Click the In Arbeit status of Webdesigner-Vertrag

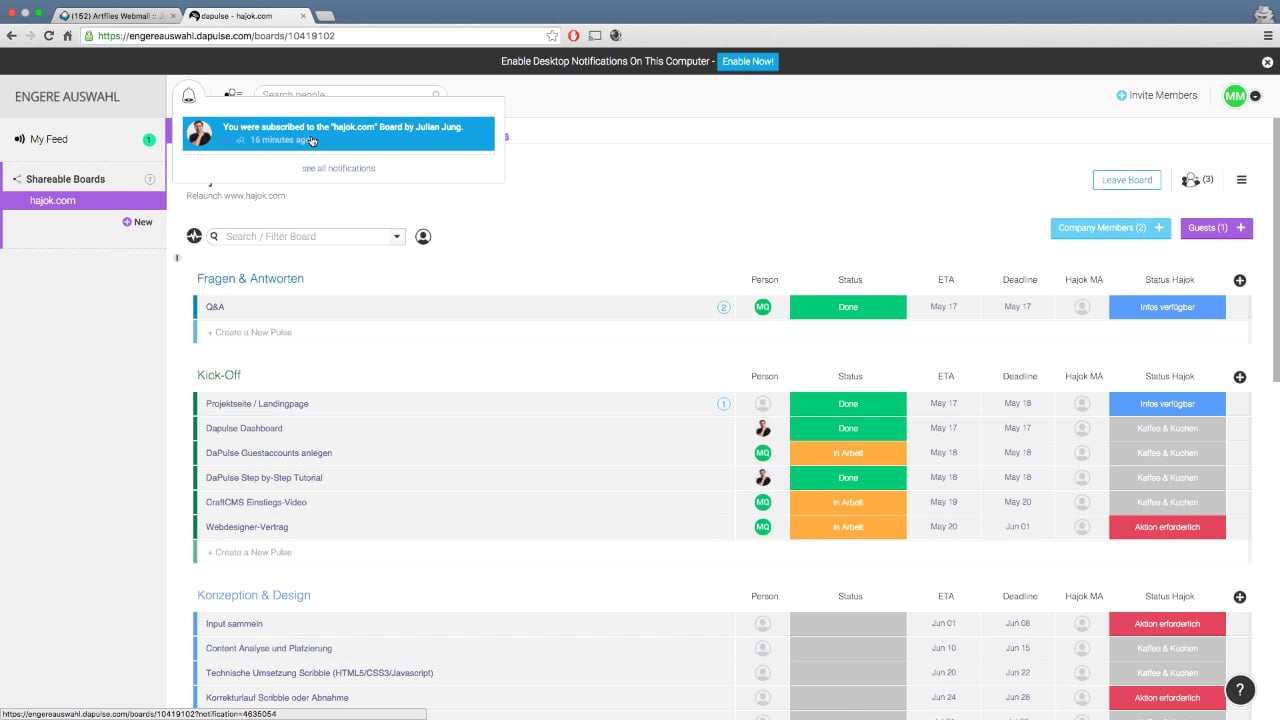(x=848, y=527)
